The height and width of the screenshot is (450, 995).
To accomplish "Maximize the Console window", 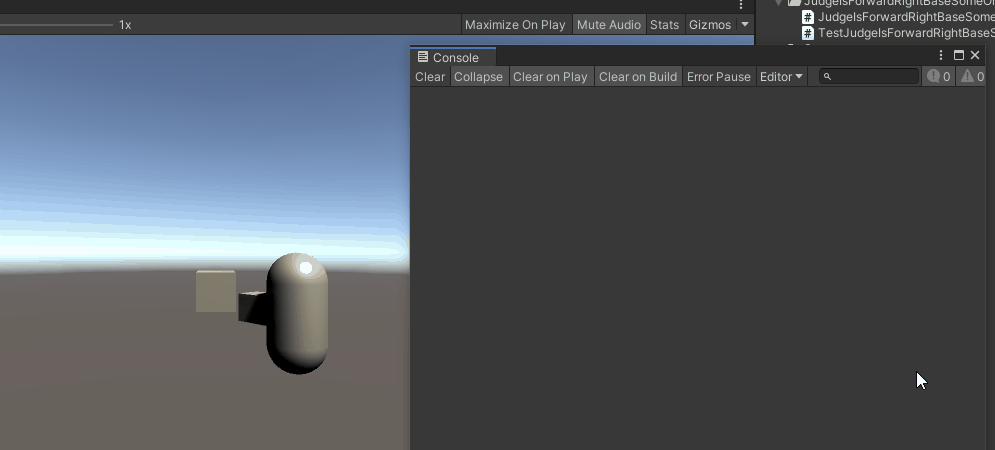I will click(959, 55).
